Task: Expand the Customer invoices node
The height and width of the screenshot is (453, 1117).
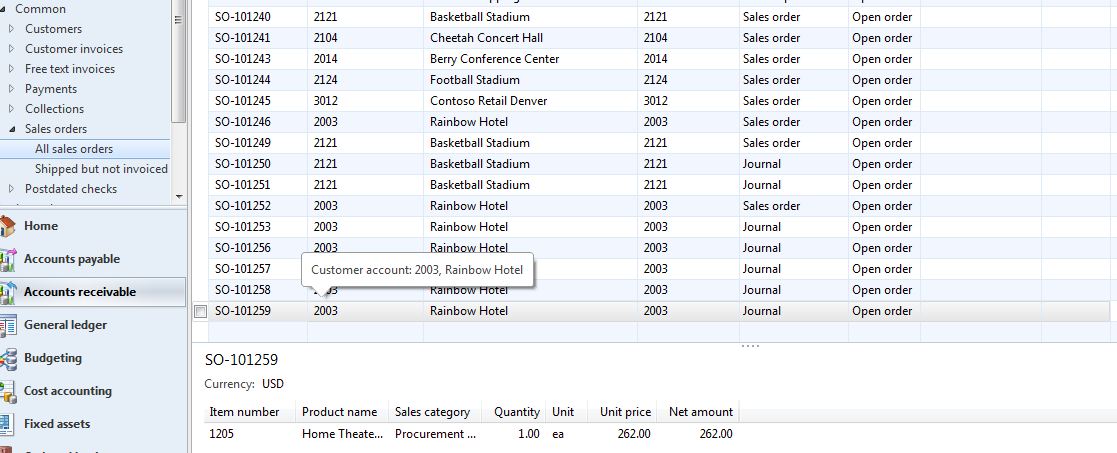Action: [12, 49]
